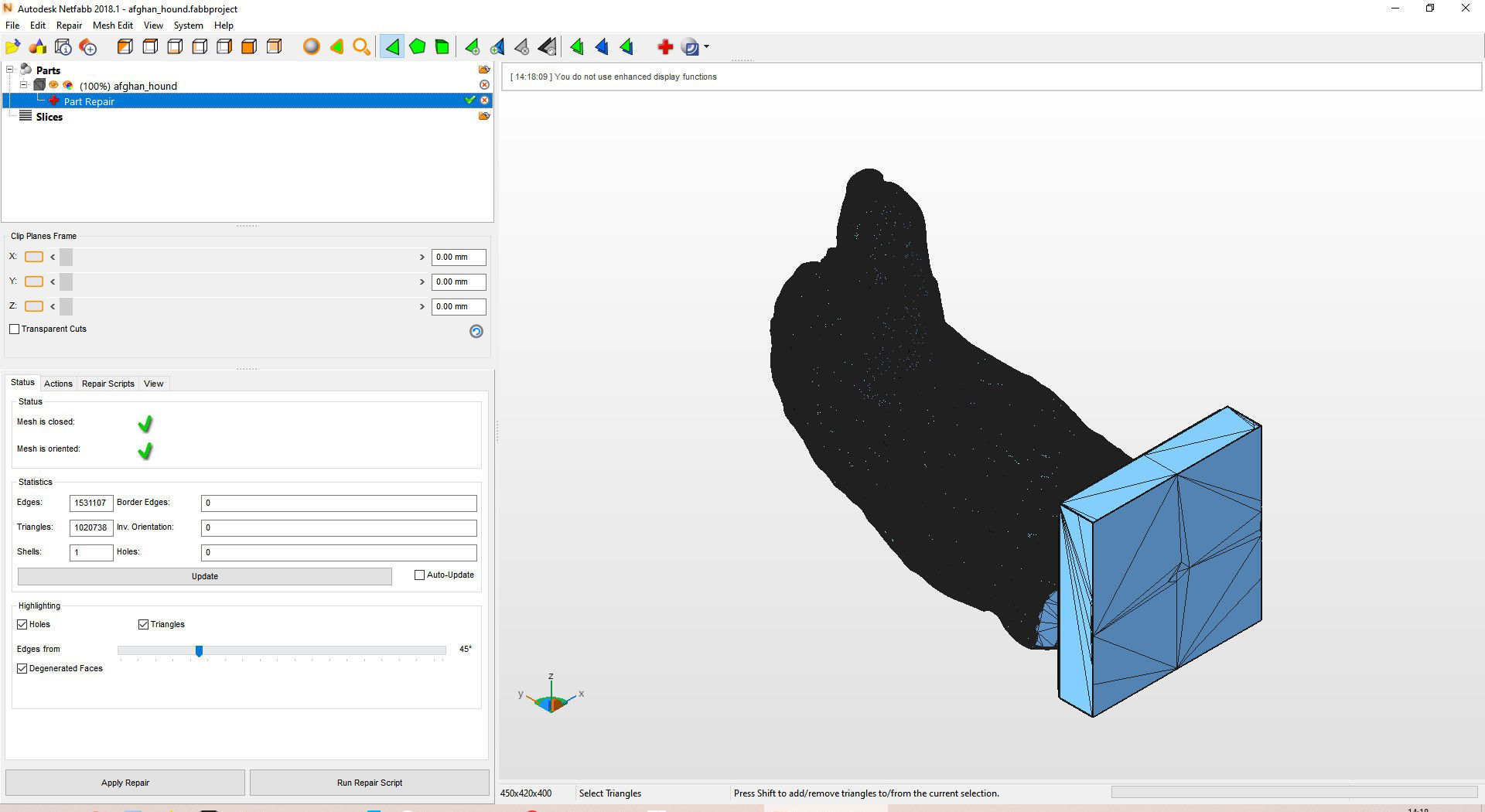1485x812 pixels.
Task: Click the X clip plane slider handle
Action: 66,257
